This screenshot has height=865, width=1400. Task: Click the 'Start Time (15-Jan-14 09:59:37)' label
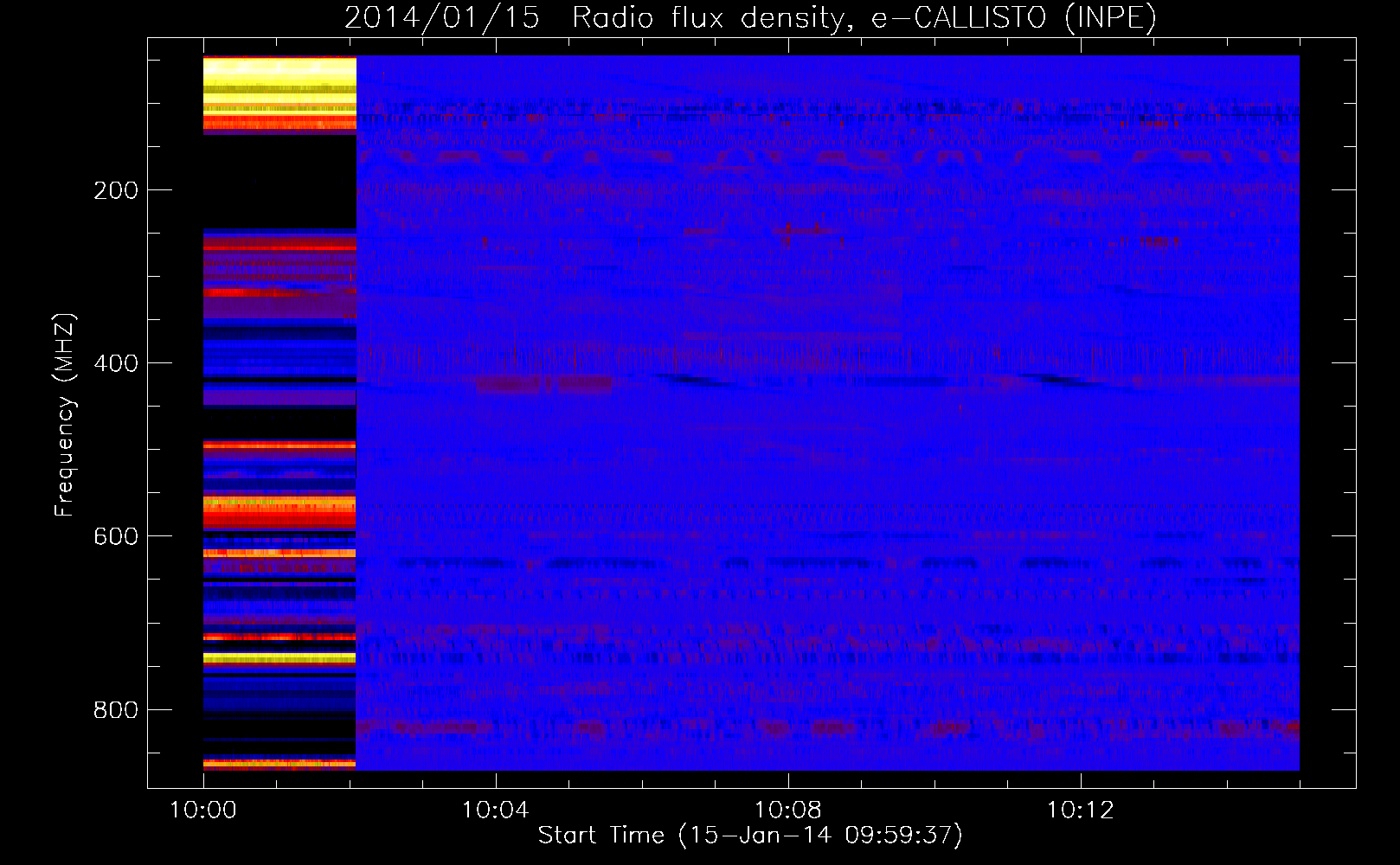point(750,836)
